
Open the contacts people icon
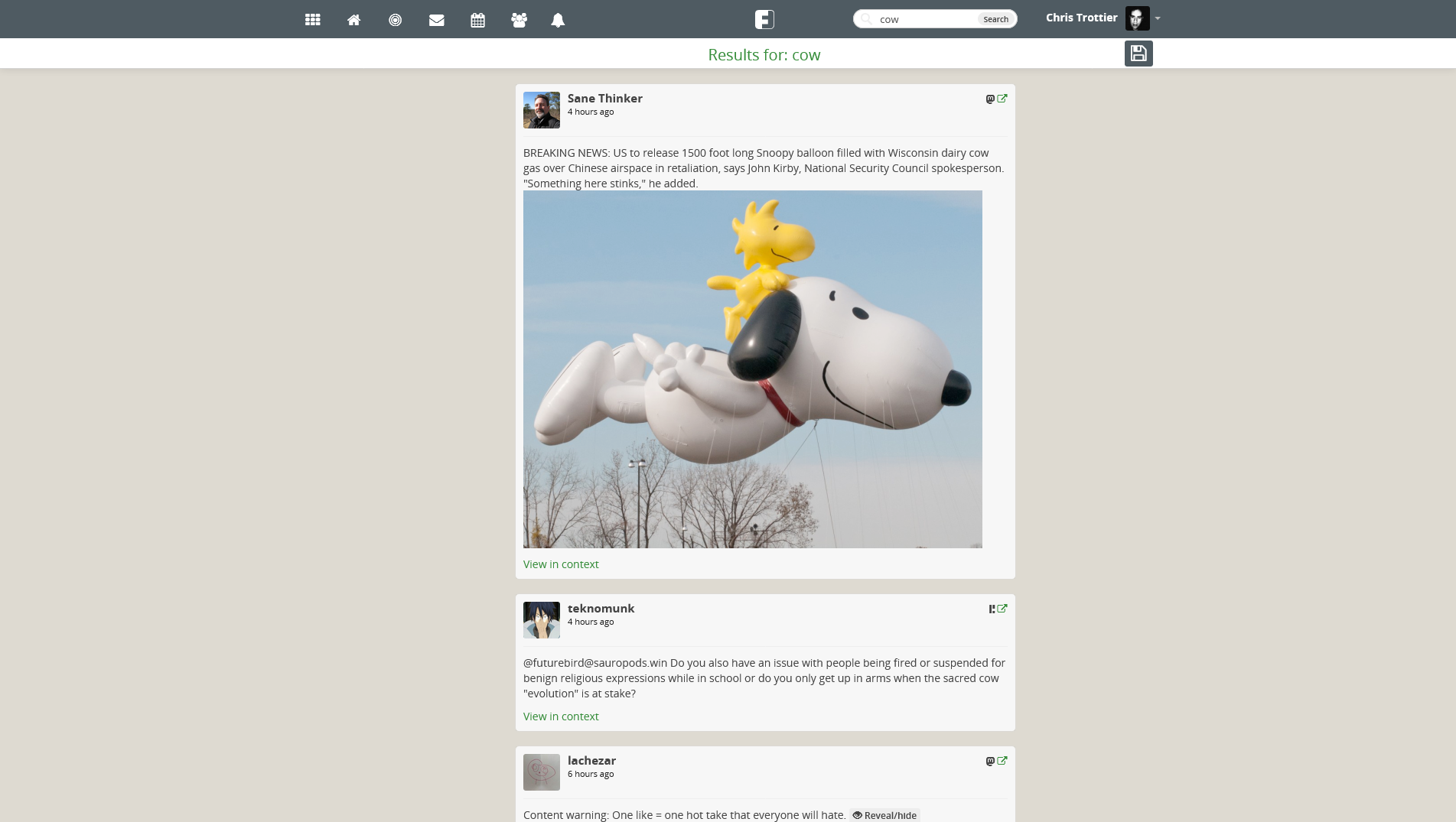pos(520,20)
